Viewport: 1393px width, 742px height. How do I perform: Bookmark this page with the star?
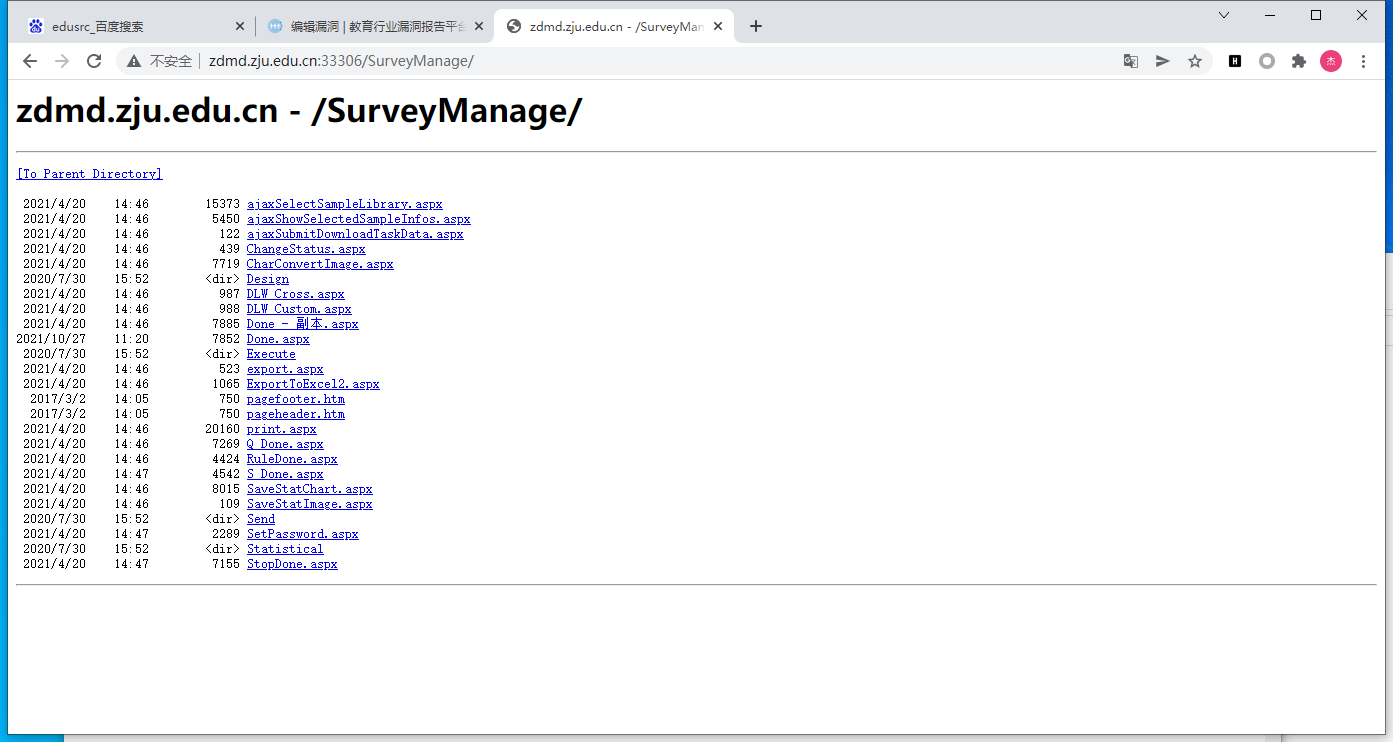[x=1194, y=61]
